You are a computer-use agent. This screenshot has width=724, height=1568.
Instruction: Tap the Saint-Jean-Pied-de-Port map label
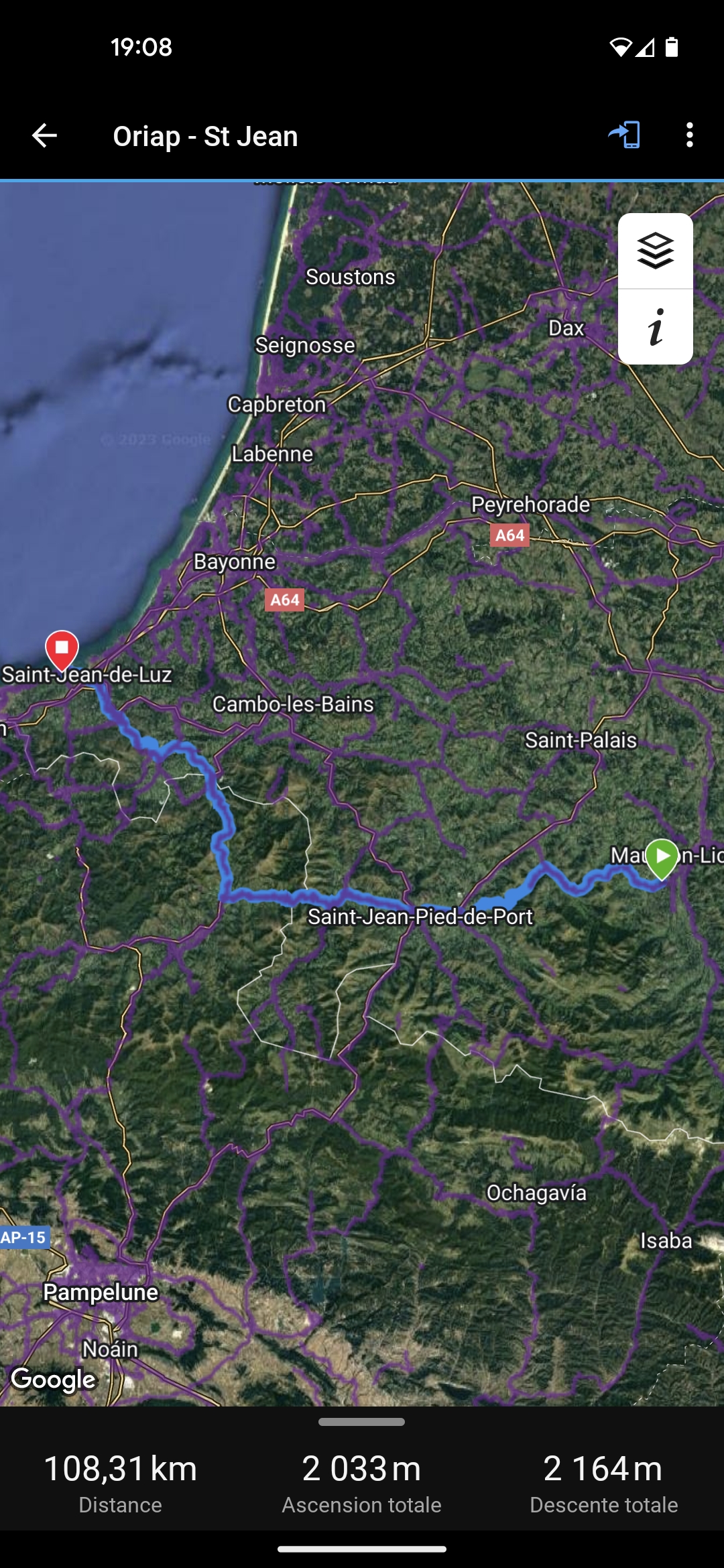pyautogui.click(x=420, y=916)
